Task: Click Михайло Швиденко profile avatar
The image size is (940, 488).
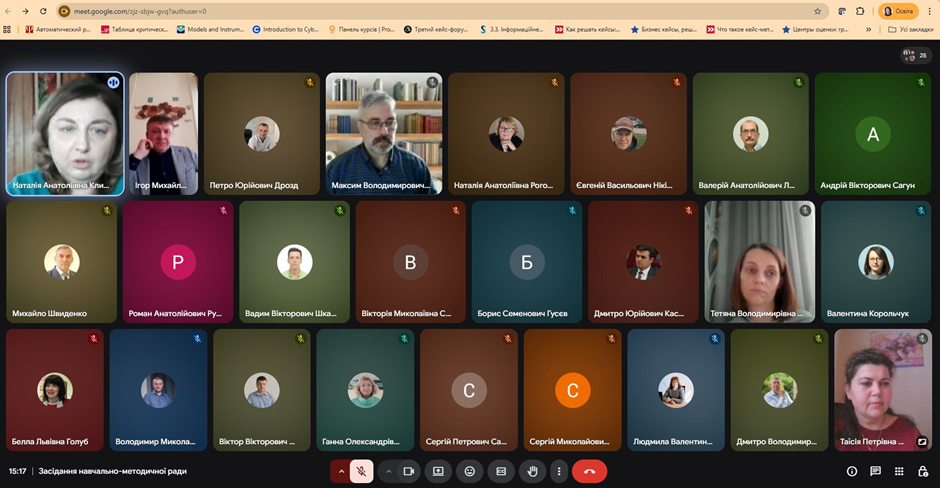Action: (x=62, y=262)
